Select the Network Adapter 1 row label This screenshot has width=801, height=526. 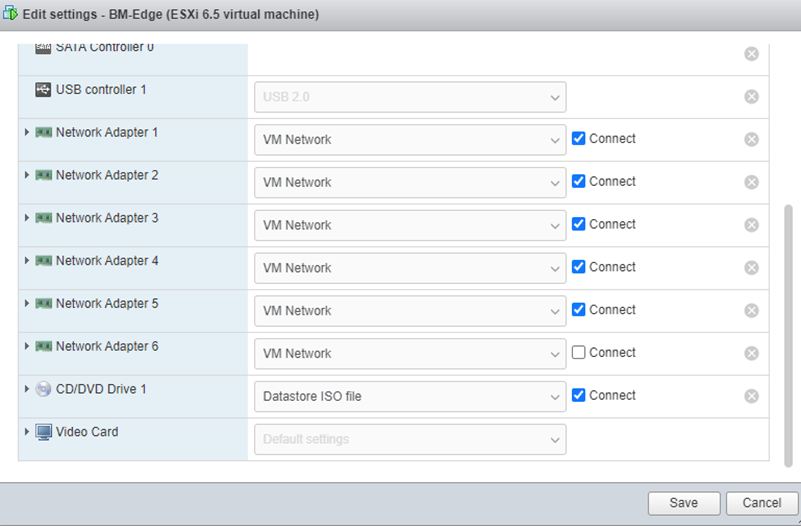pyautogui.click(x=106, y=132)
